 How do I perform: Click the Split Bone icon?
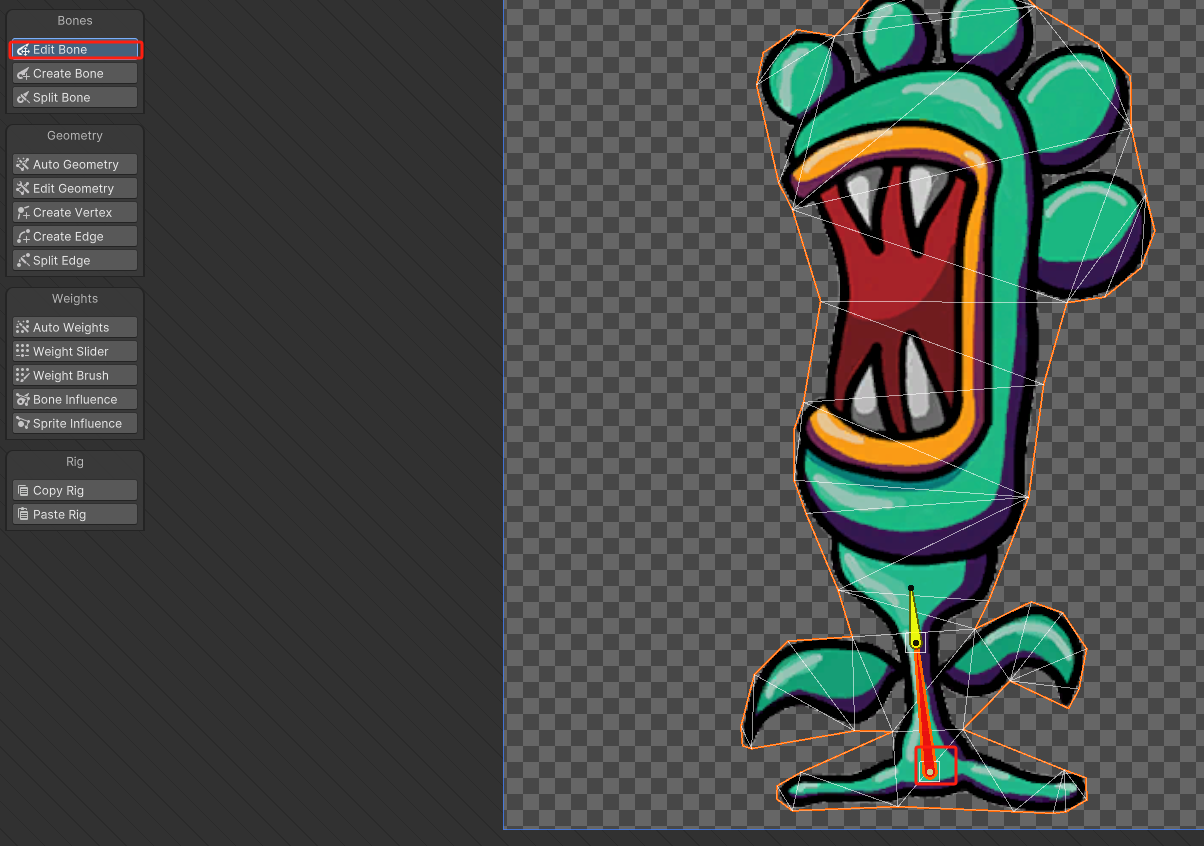pos(23,97)
